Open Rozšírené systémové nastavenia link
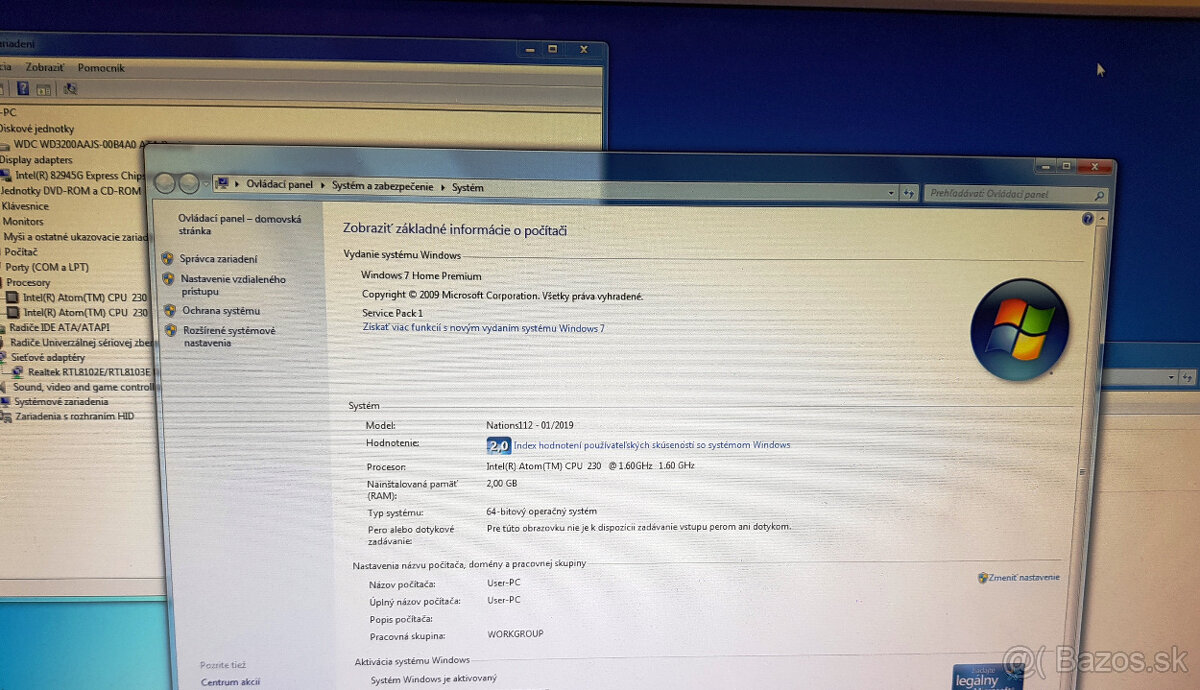 pyautogui.click(x=229, y=337)
